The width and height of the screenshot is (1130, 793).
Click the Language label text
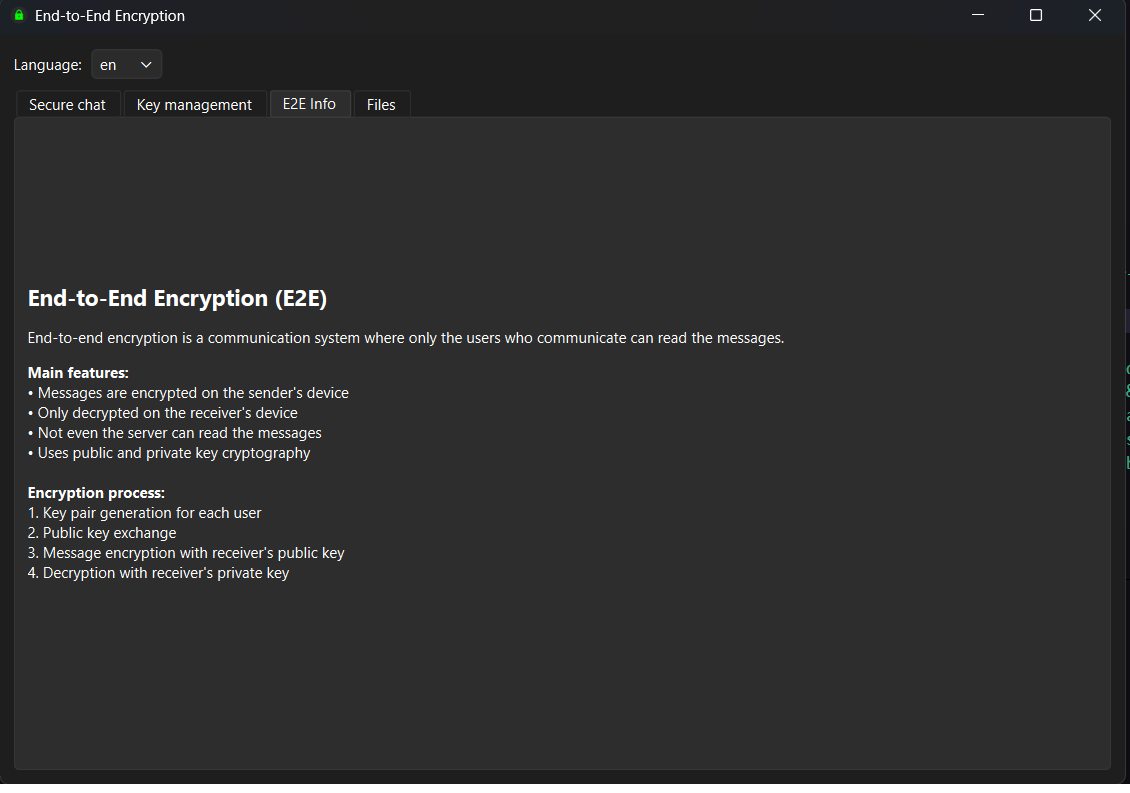(x=48, y=65)
